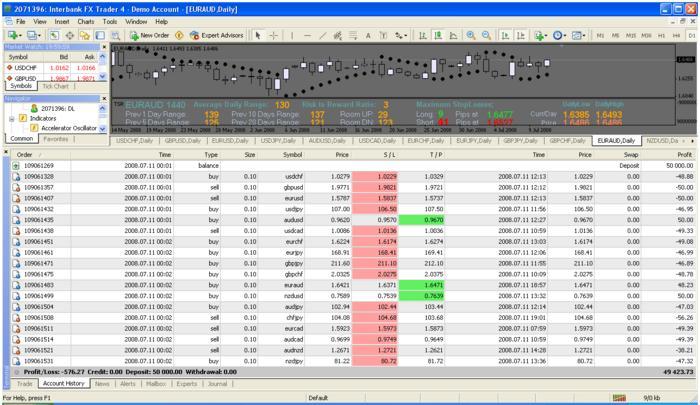Select the Vertical Line drawing tool
Viewport: 700px width, 405px height.
click(292, 35)
